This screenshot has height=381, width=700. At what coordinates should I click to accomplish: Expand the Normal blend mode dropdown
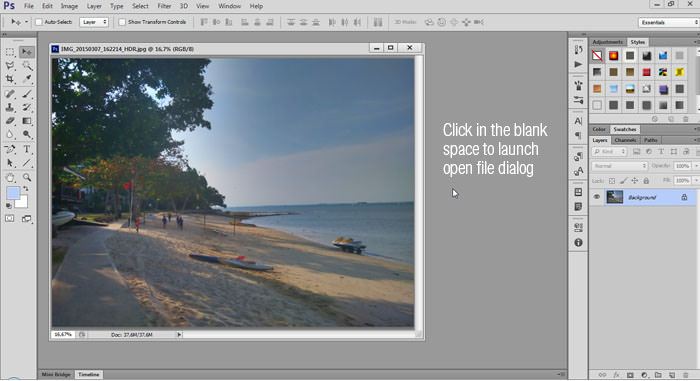tap(620, 166)
